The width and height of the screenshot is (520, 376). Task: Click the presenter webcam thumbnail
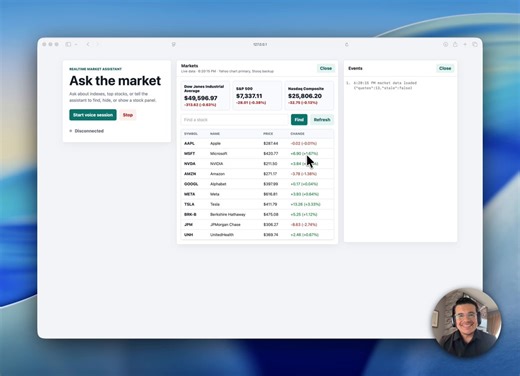click(467, 322)
